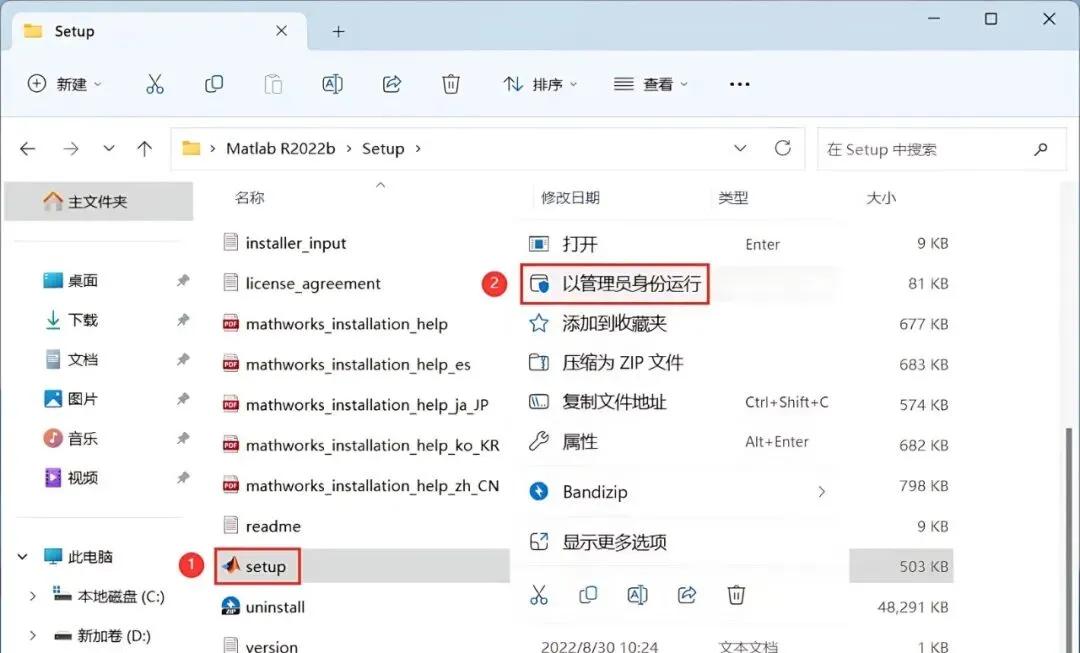The image size is (1080, 653).
Task: Open the 新建 dropdown menu
Action: [64, 84]
